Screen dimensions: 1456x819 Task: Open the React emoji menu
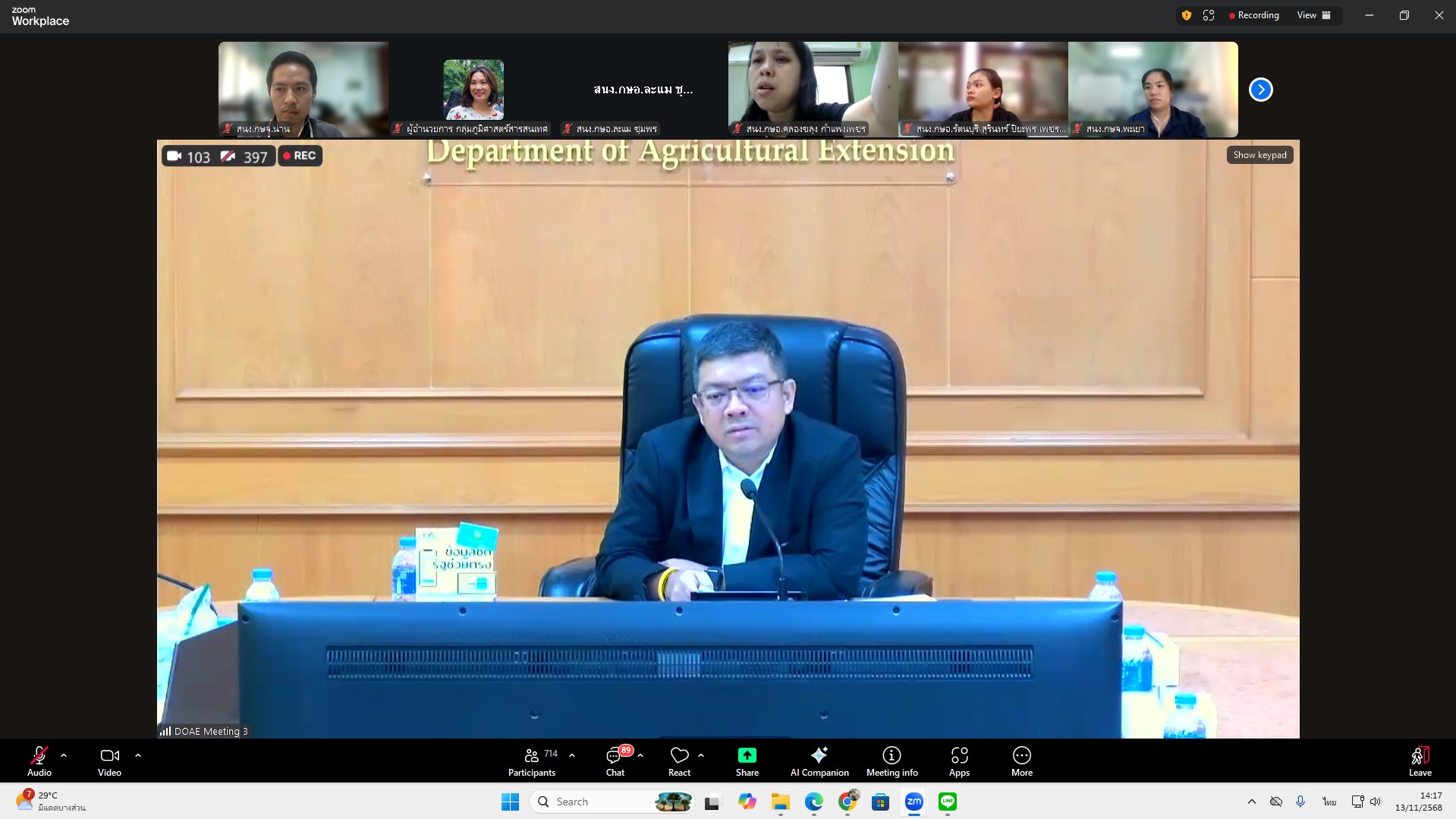(679, 761)
